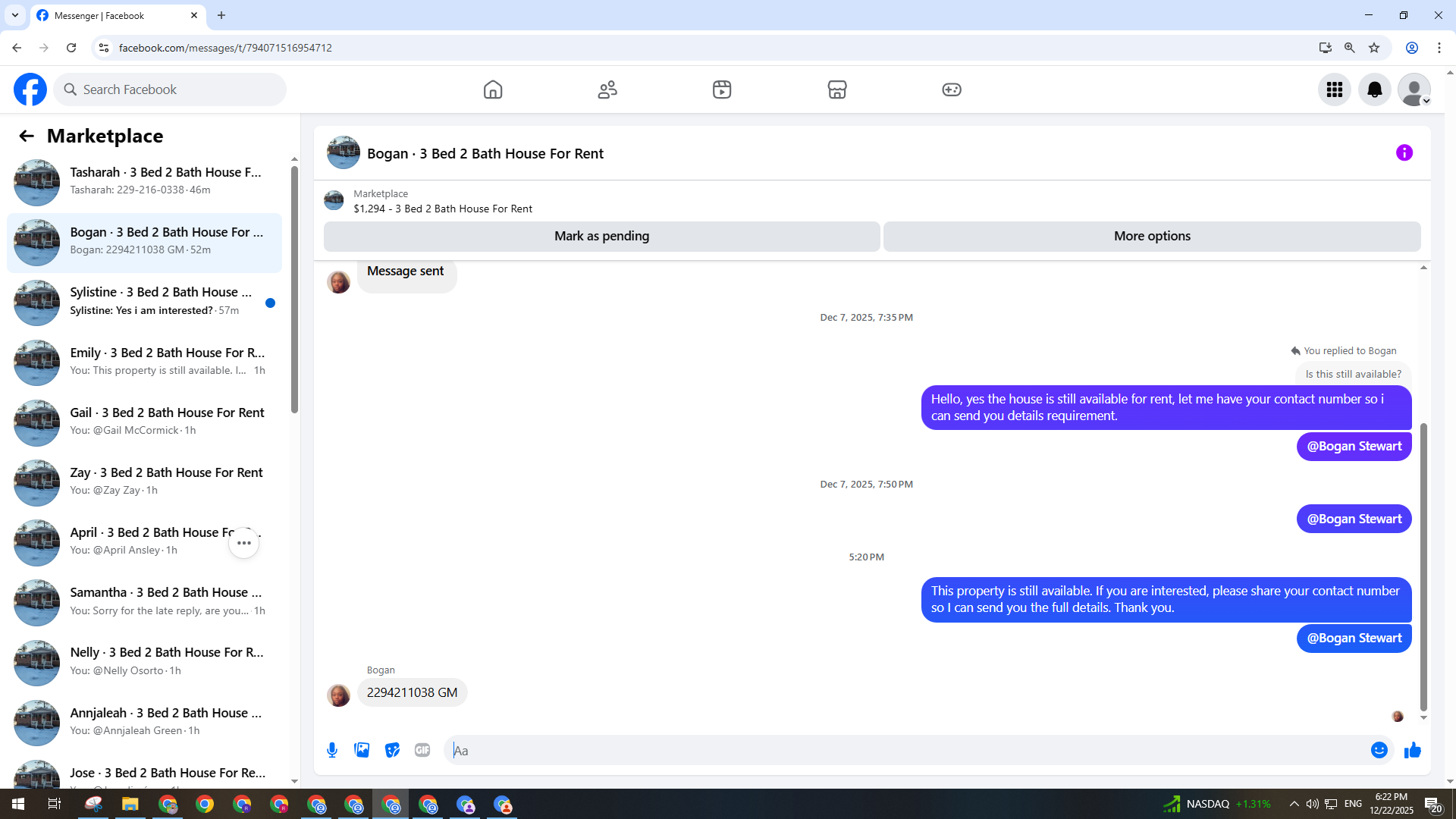This screenshot has height=819, width=1456.
Task: Open the emoji picker in message box
Action: 1379,750
